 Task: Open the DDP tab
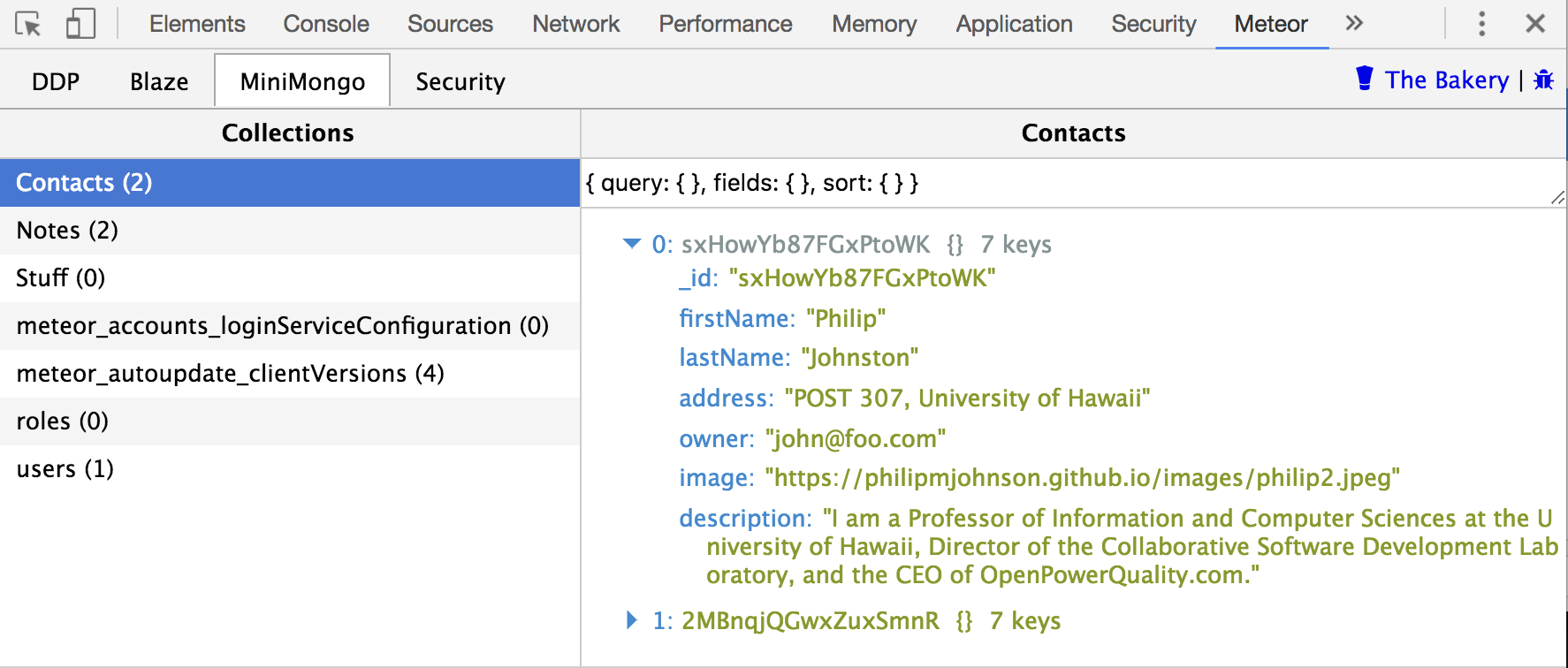pyautogui.click(x=56, y=82)
